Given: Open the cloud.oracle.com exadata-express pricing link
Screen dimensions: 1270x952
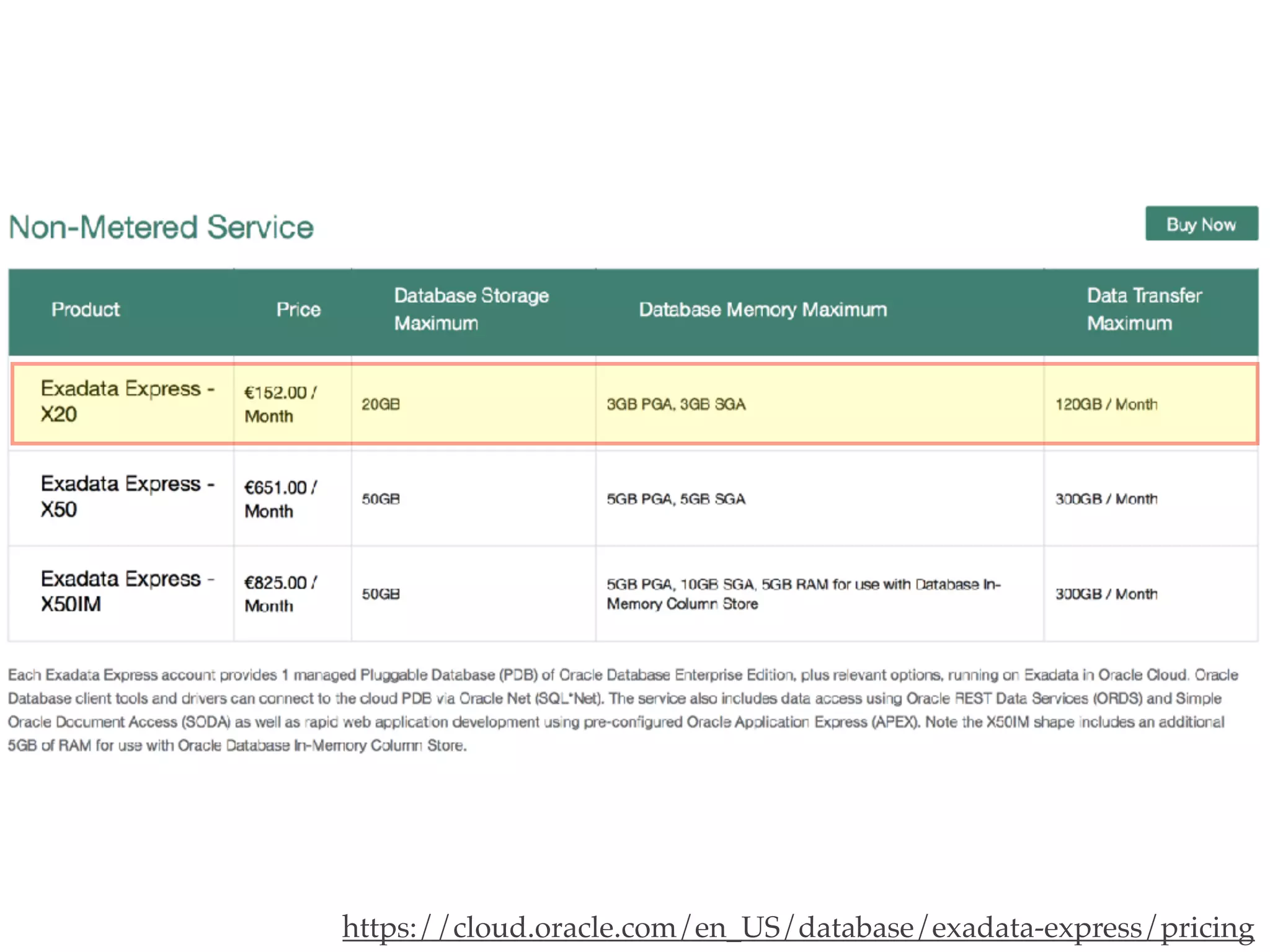Looking at the screenshot, I should pos(798,928).
